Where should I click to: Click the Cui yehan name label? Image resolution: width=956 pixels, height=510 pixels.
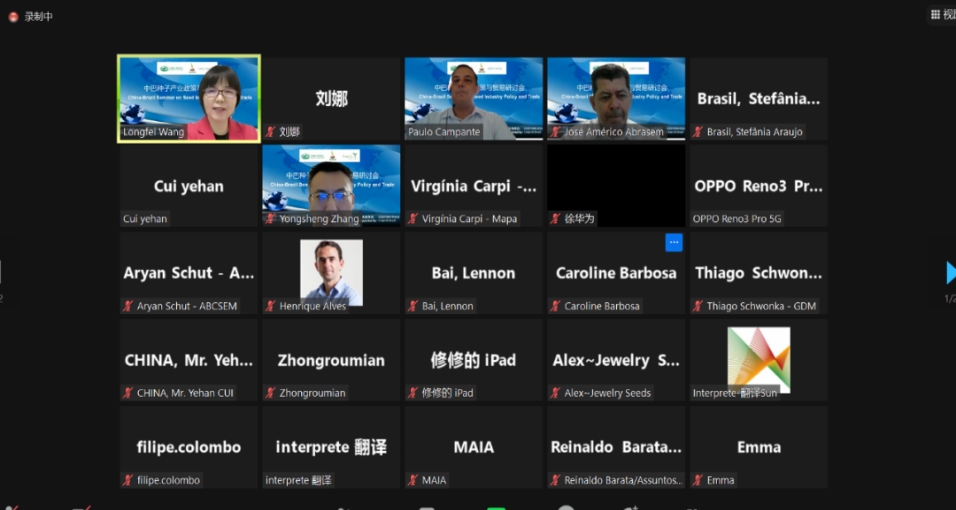145,219
